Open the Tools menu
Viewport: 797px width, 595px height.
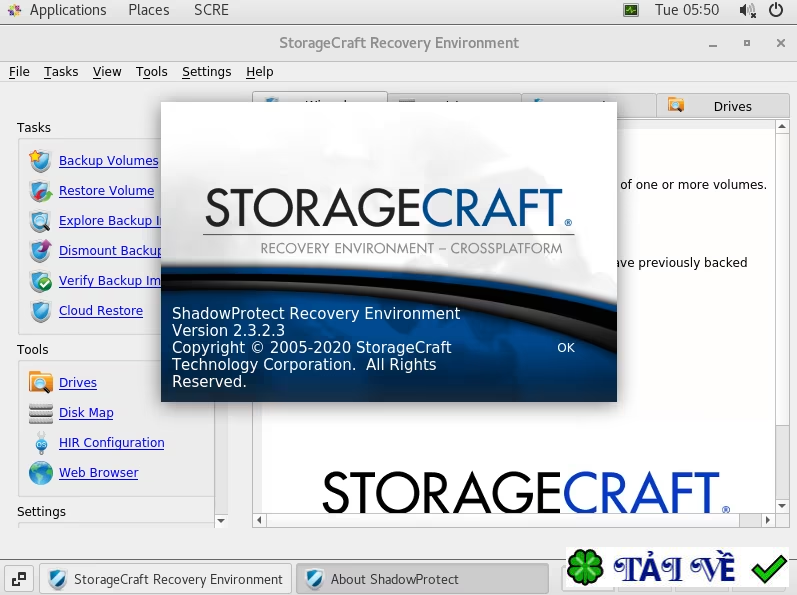(151, 72)
